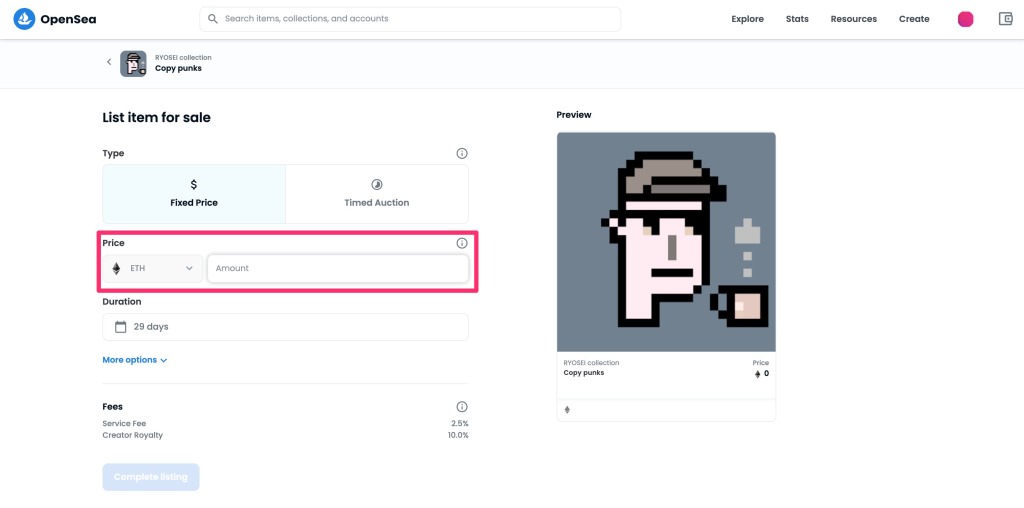This screenshot has width=1024, height=508.
Task: Click the Complete listing button
Action: coord(151,477)
